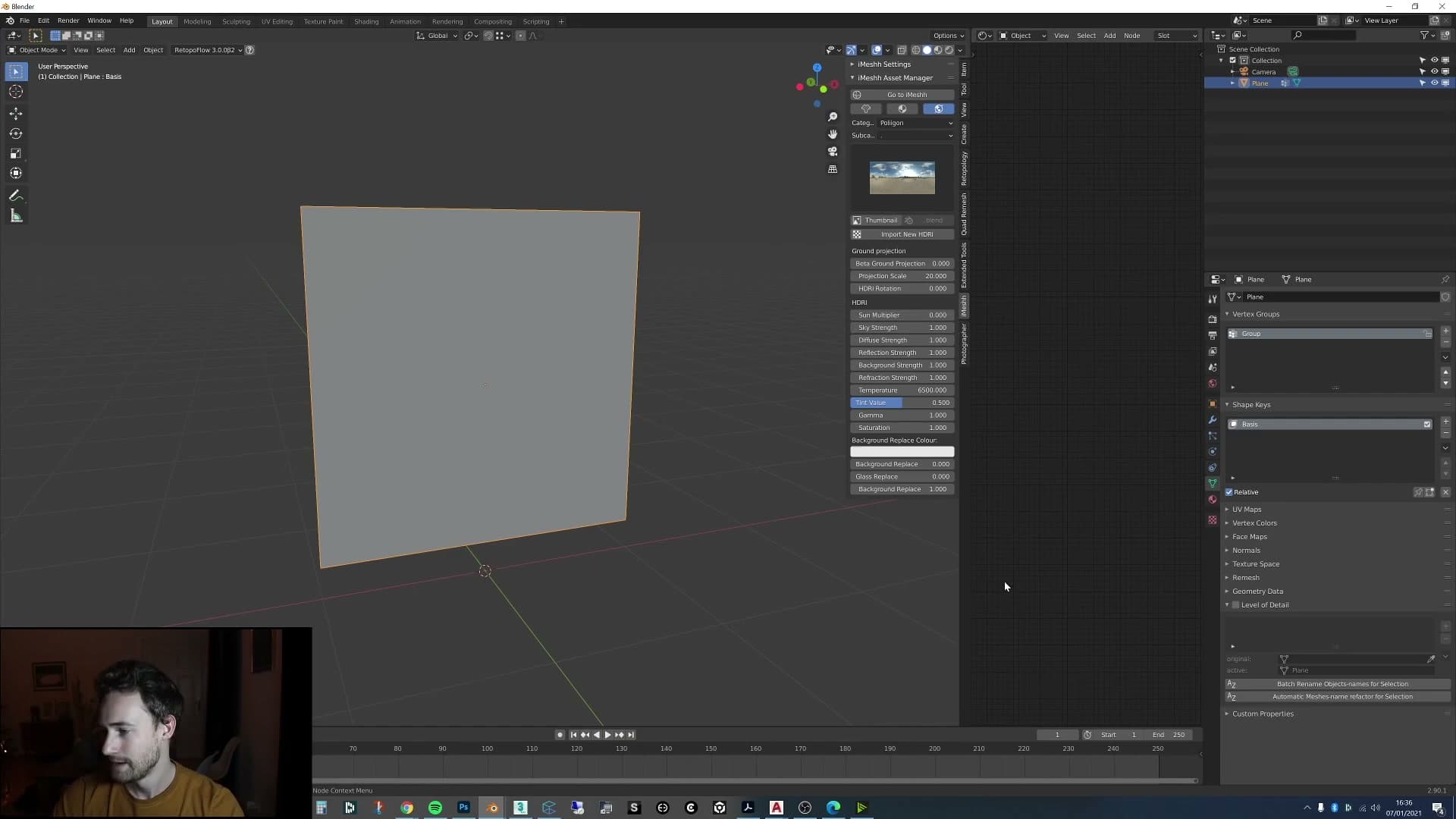Toggle camera view icon in viewport
Viewport: 1456px width, 819px height.
point(833,152)
